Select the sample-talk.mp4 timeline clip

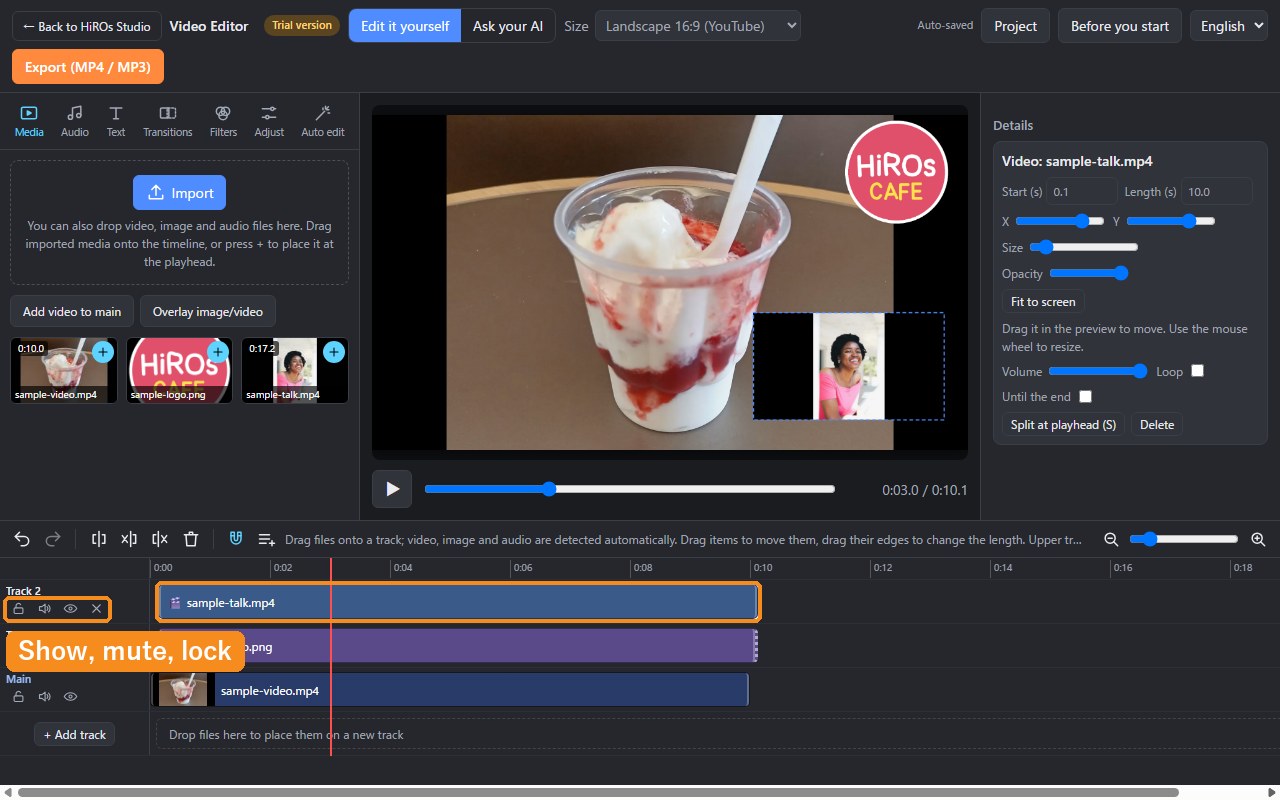click(458, 603)
